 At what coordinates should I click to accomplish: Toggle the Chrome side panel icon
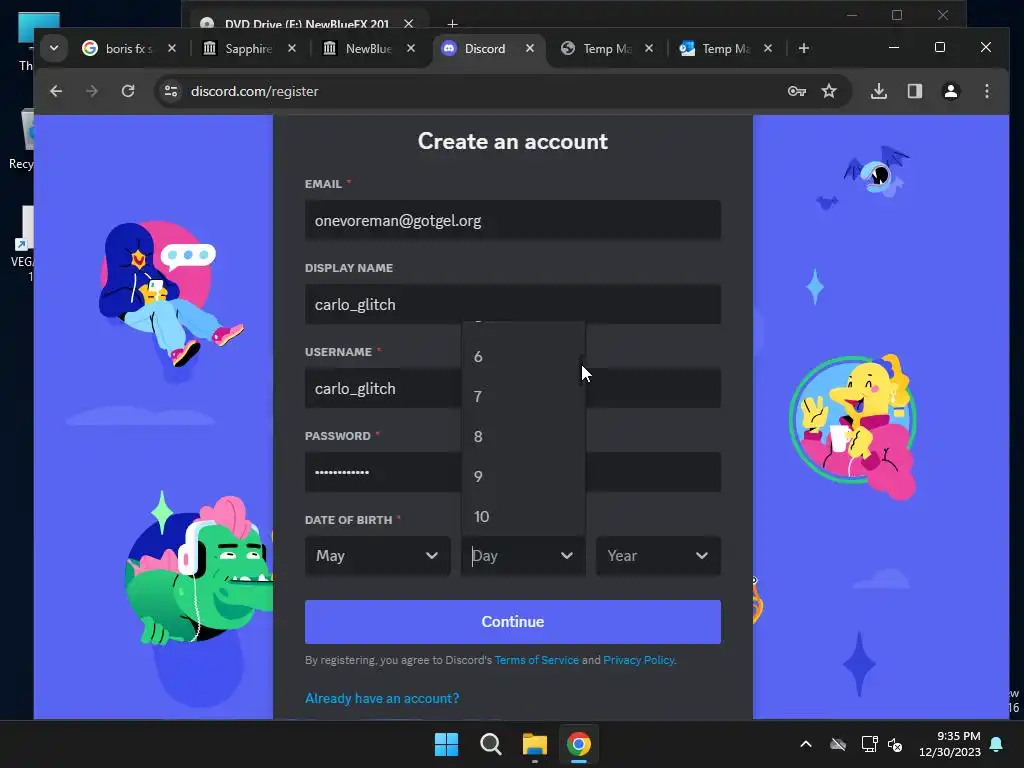pos(915,91)
